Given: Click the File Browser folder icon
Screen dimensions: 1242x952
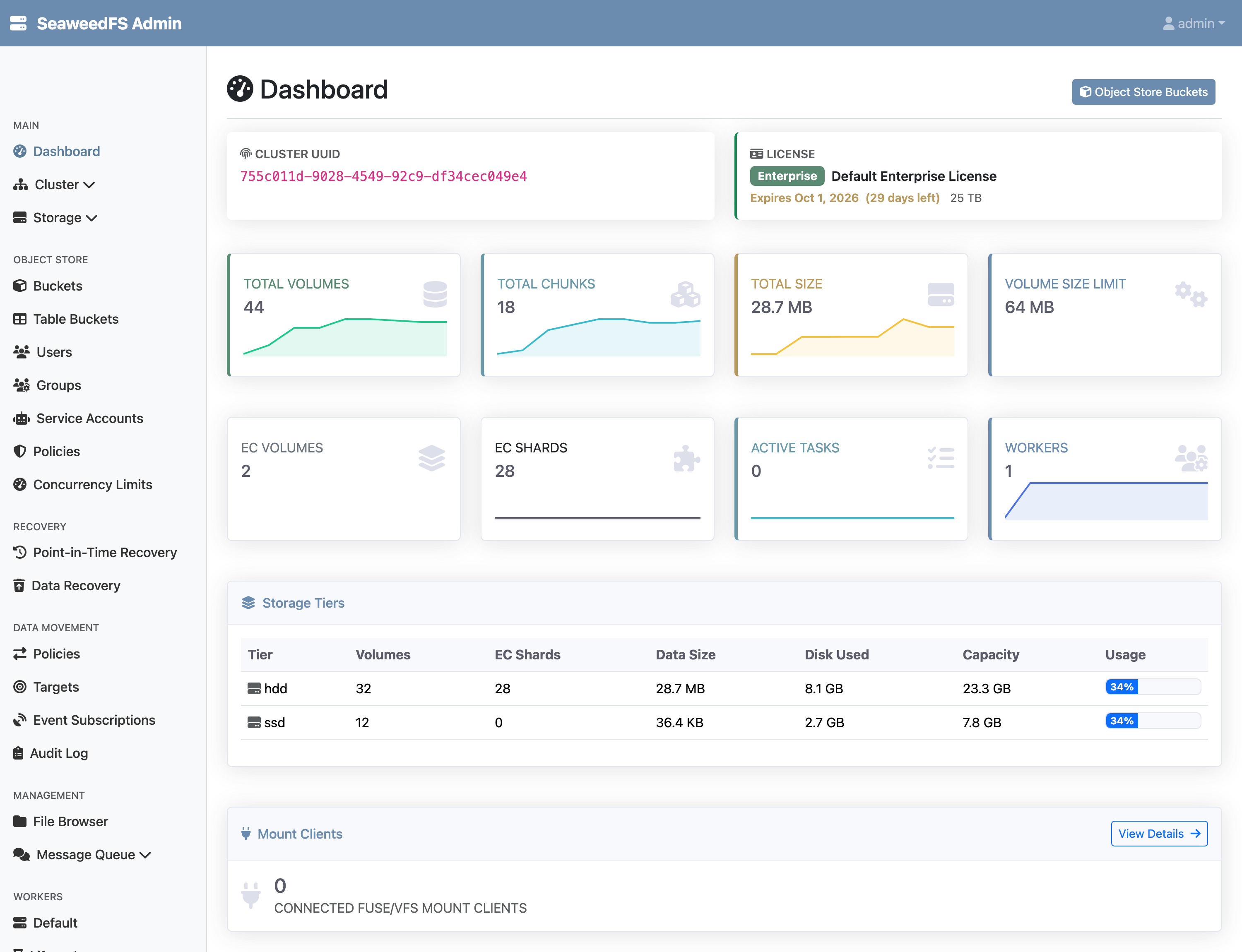Looking at the screenshot, I should [20, 822].
